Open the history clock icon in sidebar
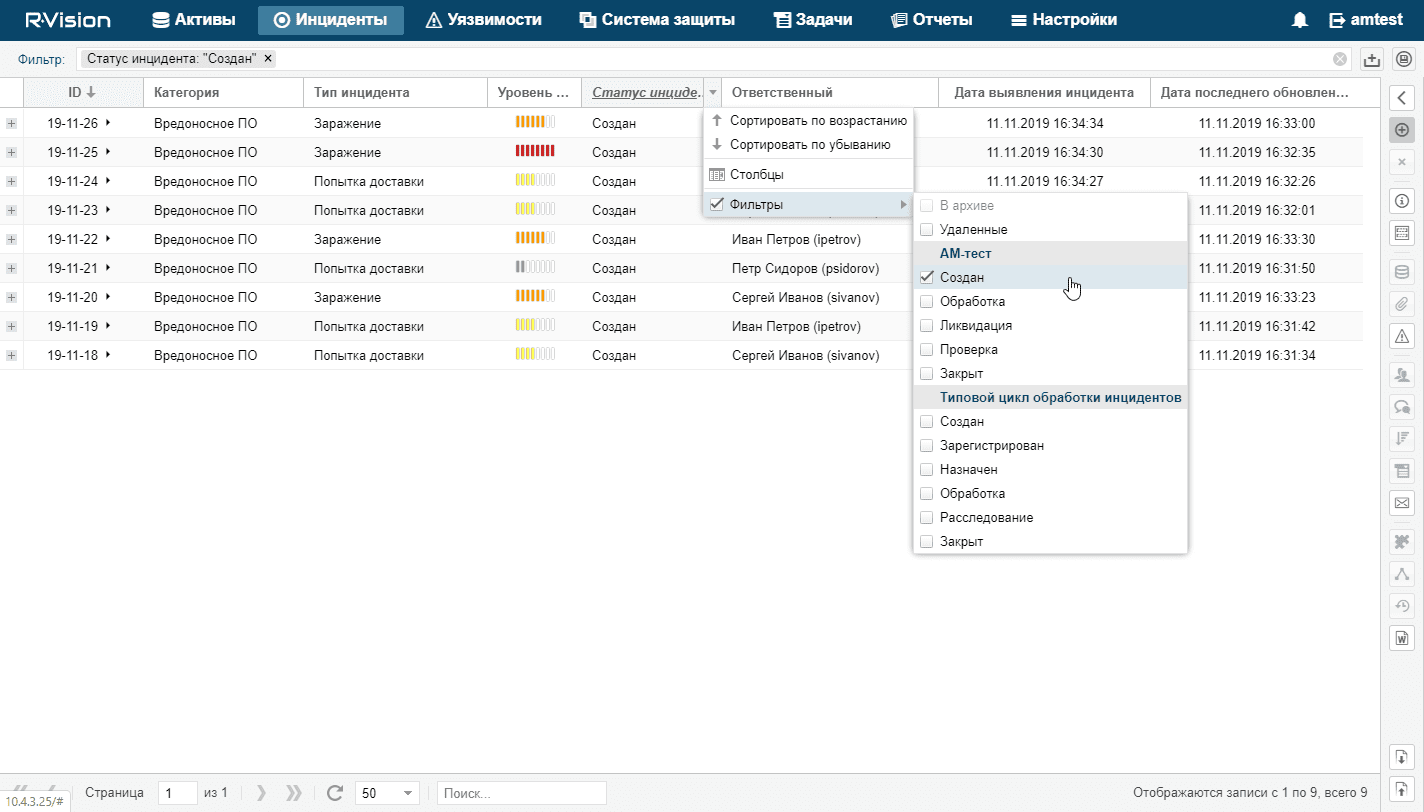Screen dimensions: 1424x812 click(1402, 605)
